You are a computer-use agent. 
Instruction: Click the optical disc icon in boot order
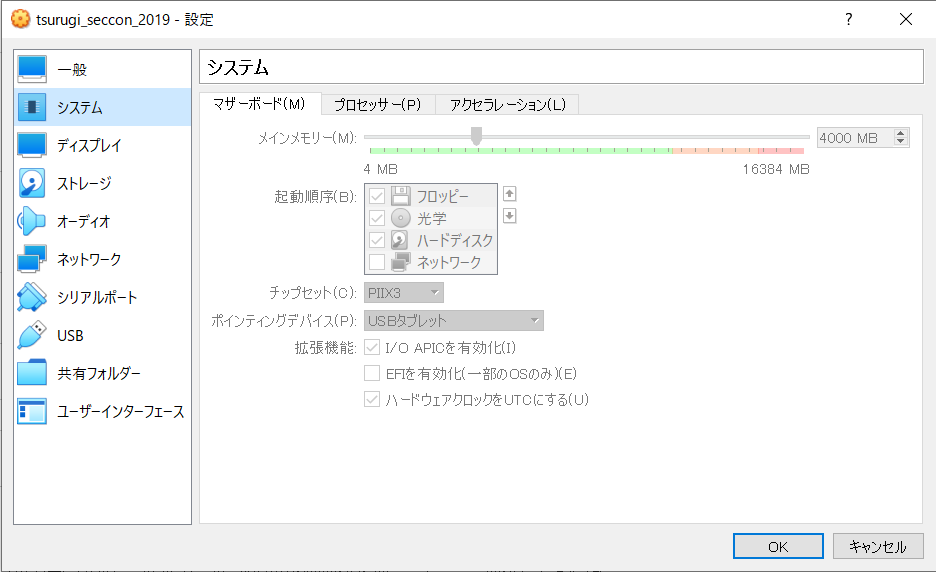tap(401, 218)
